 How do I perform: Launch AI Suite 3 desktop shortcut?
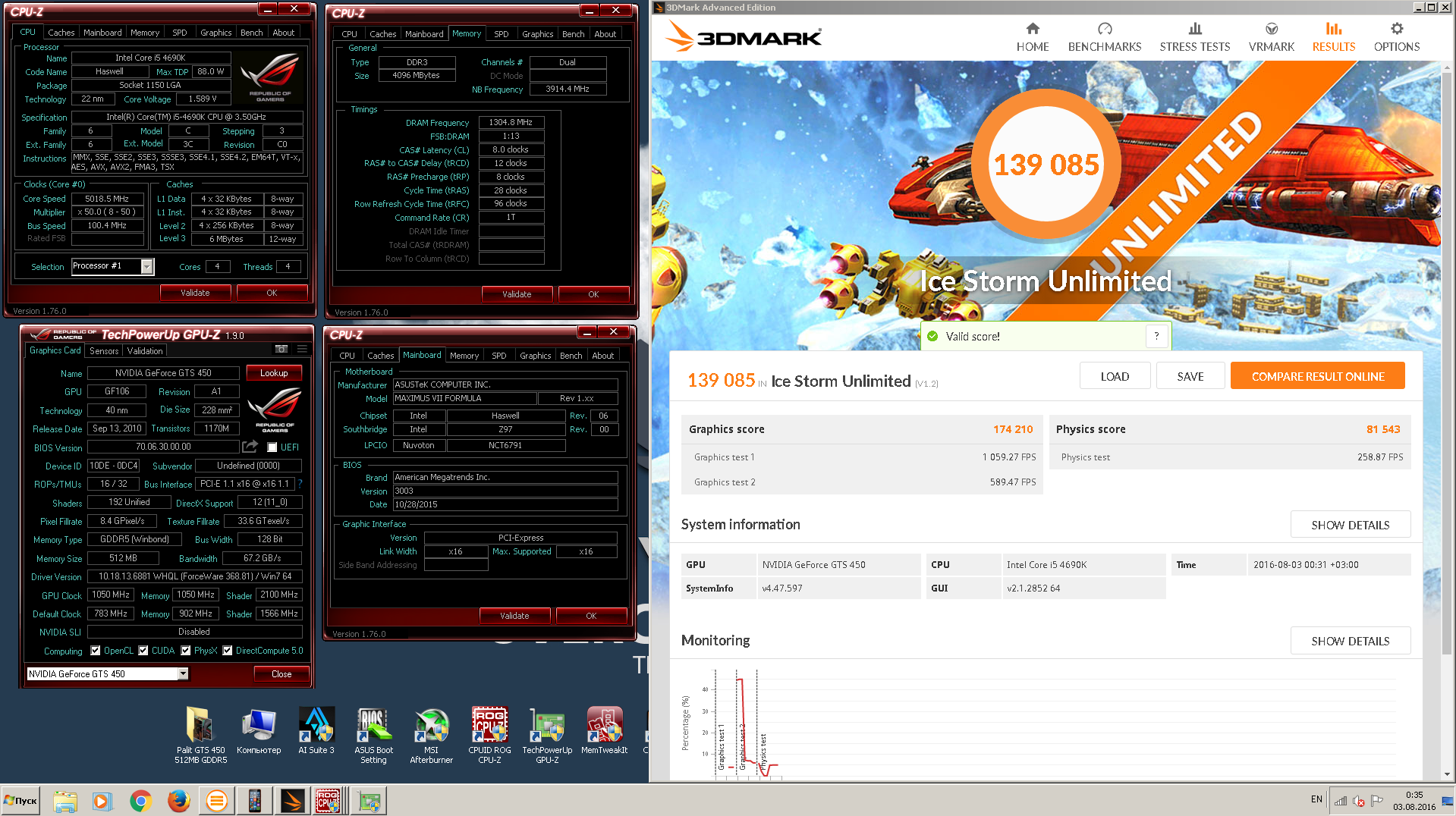point(316,730)
